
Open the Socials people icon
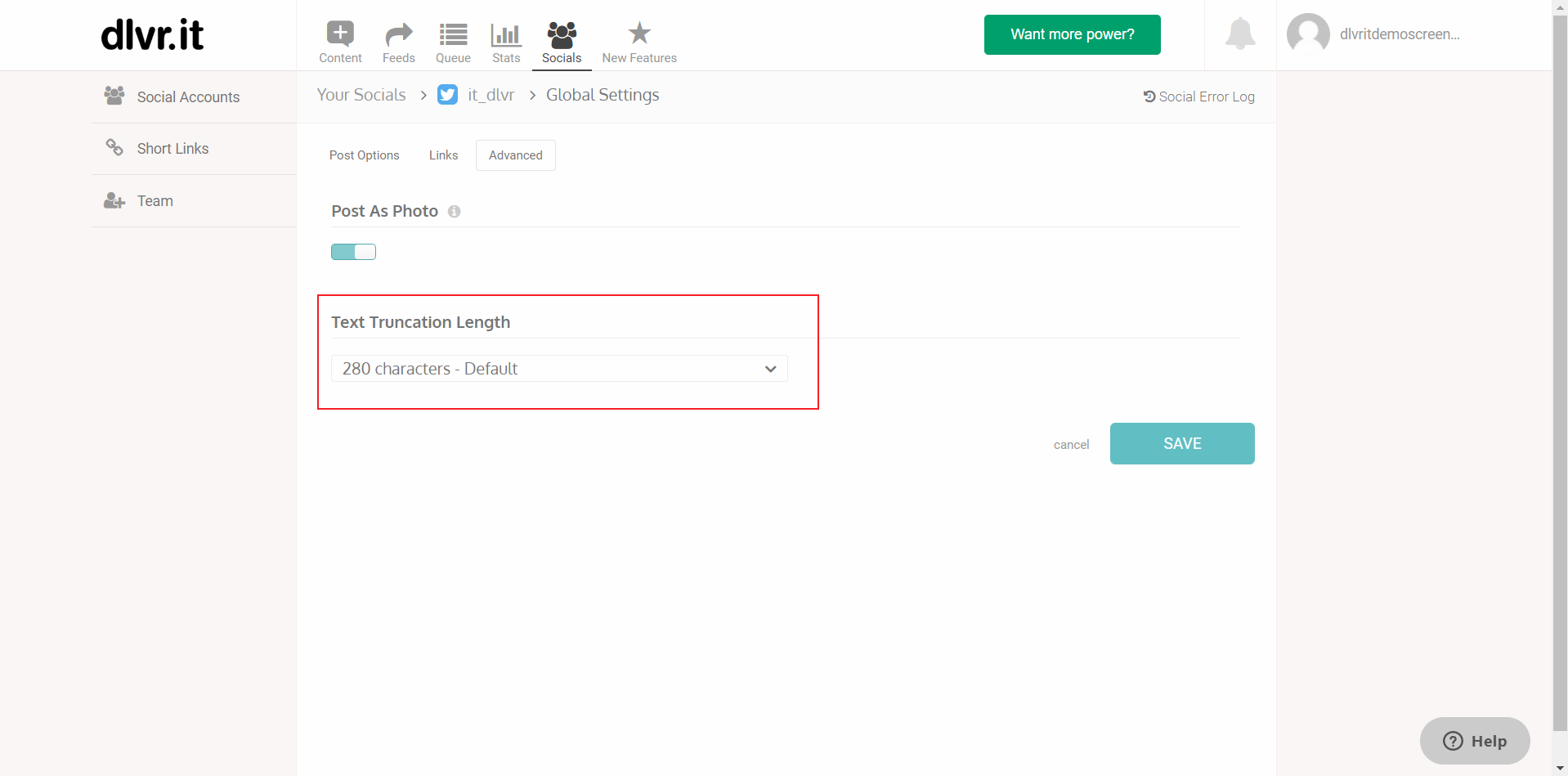tap(562, 34)
